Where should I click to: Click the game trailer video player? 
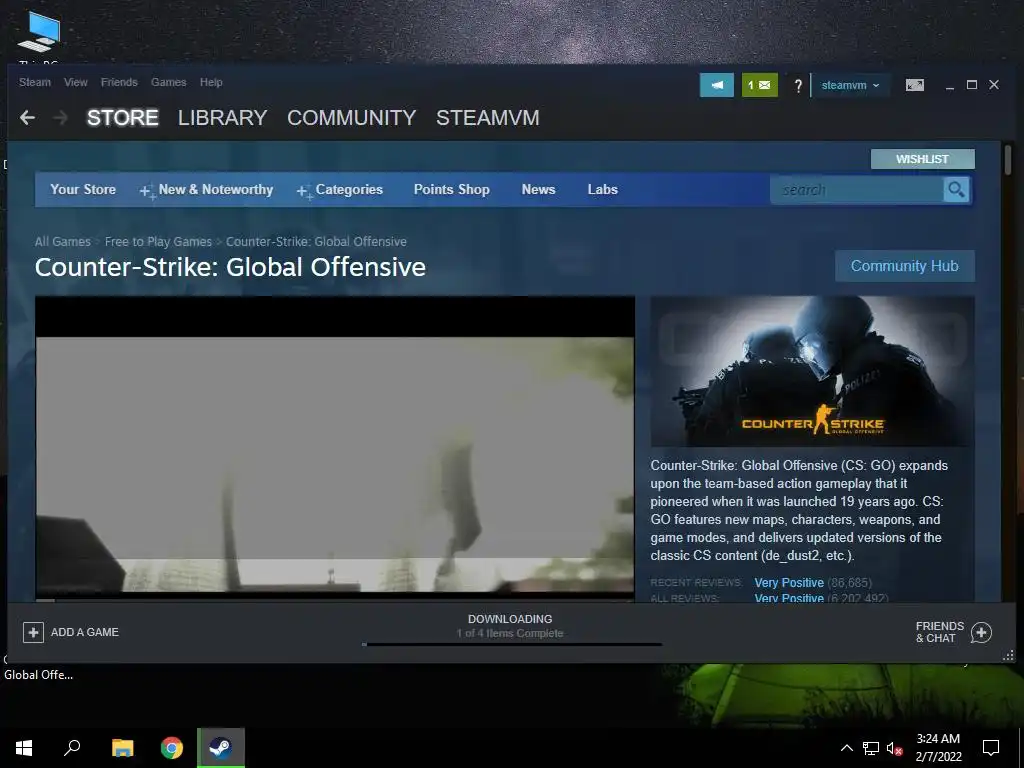tap(334, 448)
